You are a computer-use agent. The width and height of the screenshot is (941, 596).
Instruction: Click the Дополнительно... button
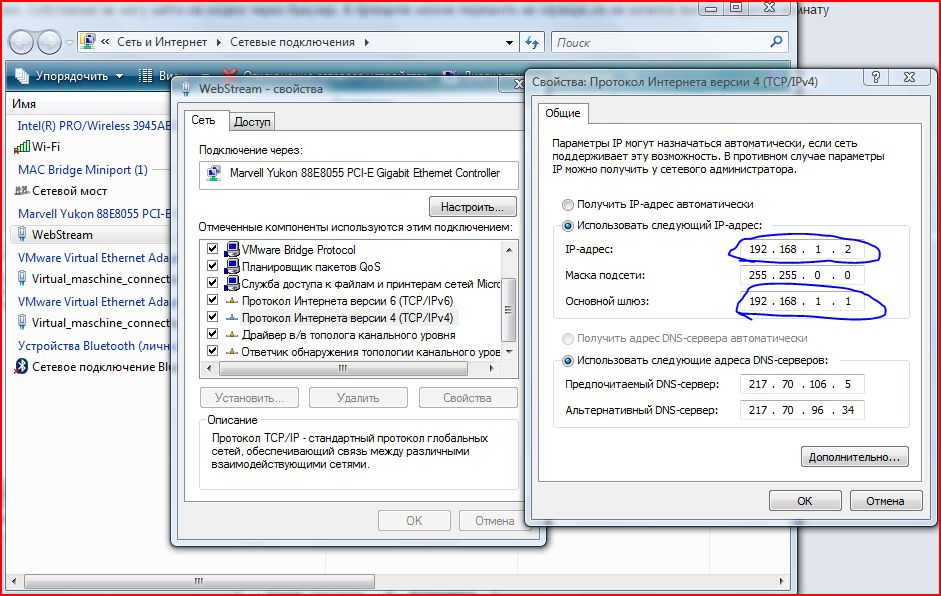point(855,457)
